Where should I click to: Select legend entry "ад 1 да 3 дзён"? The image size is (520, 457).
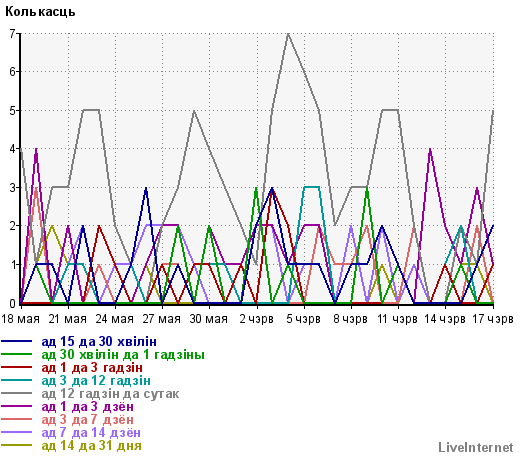point(88,407)
